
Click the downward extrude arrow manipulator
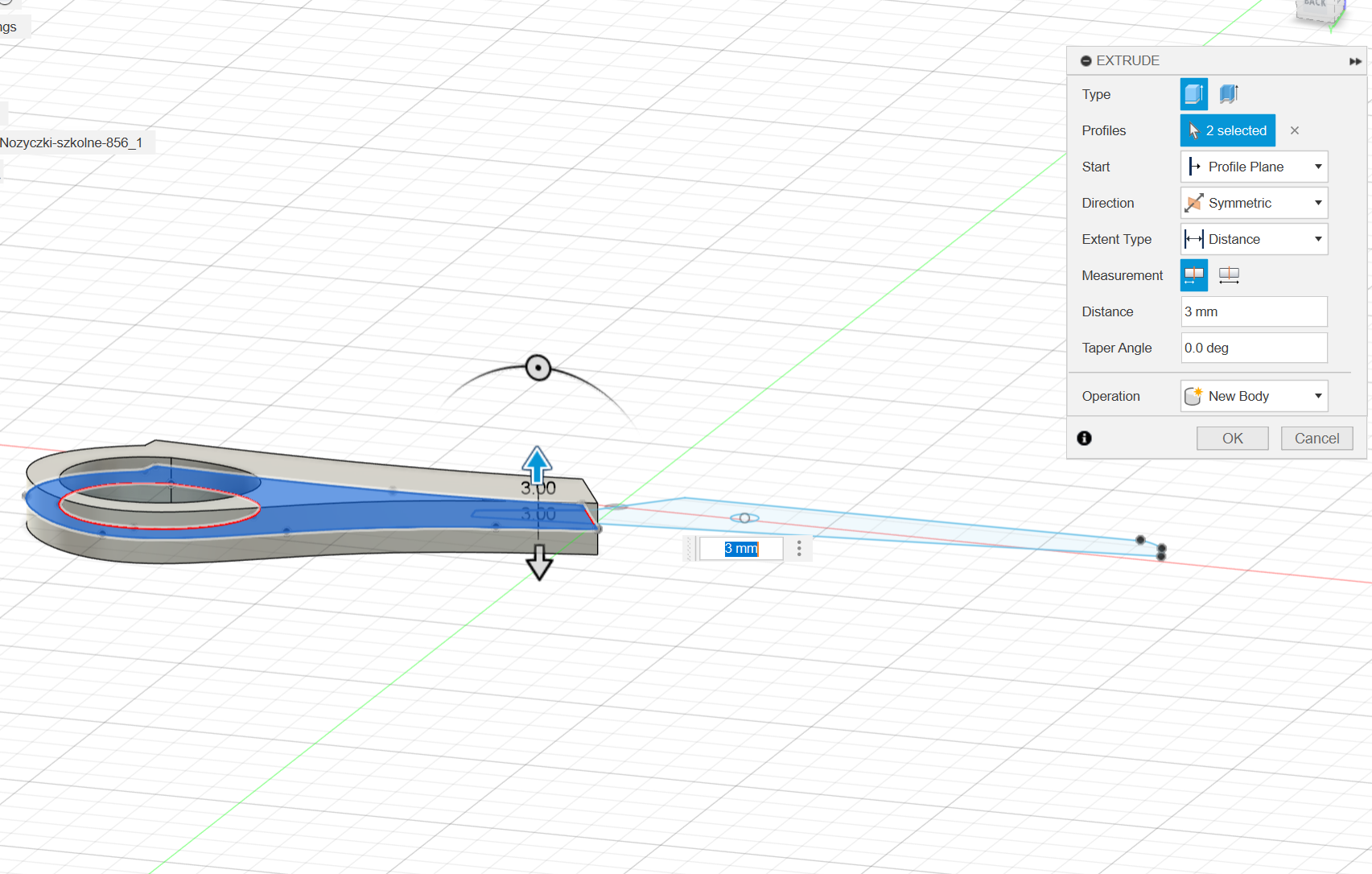(539, 563)
